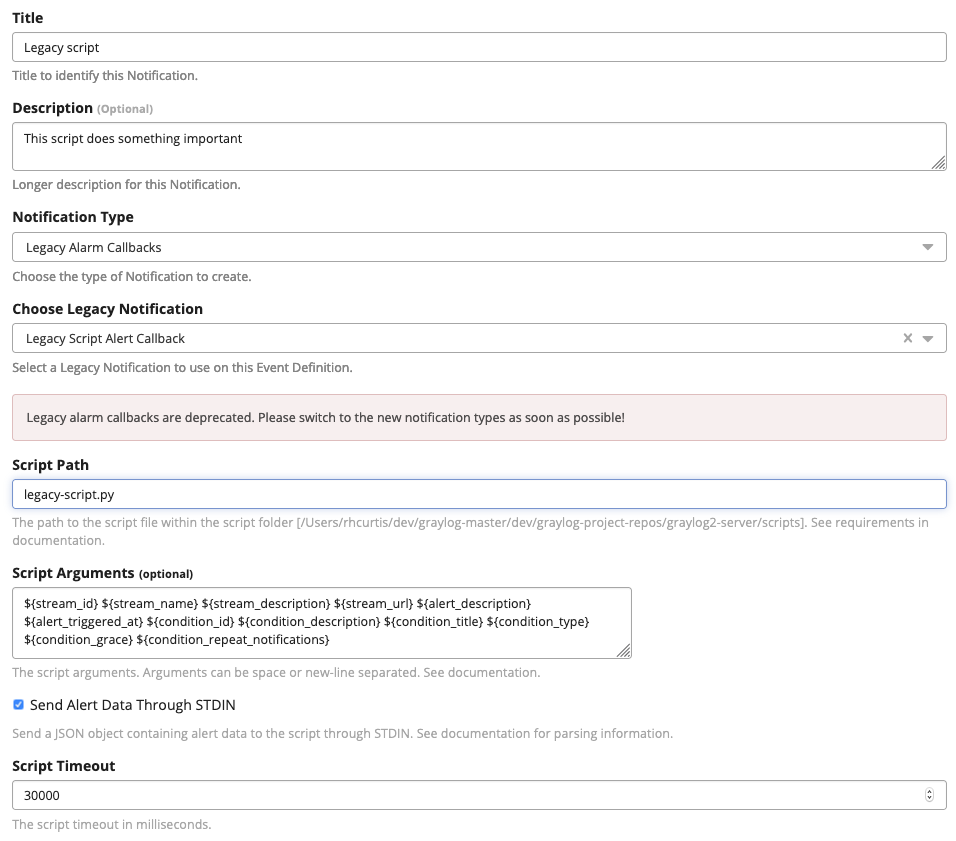Disable Send Alert Data Through STDIN

[17, 704]
